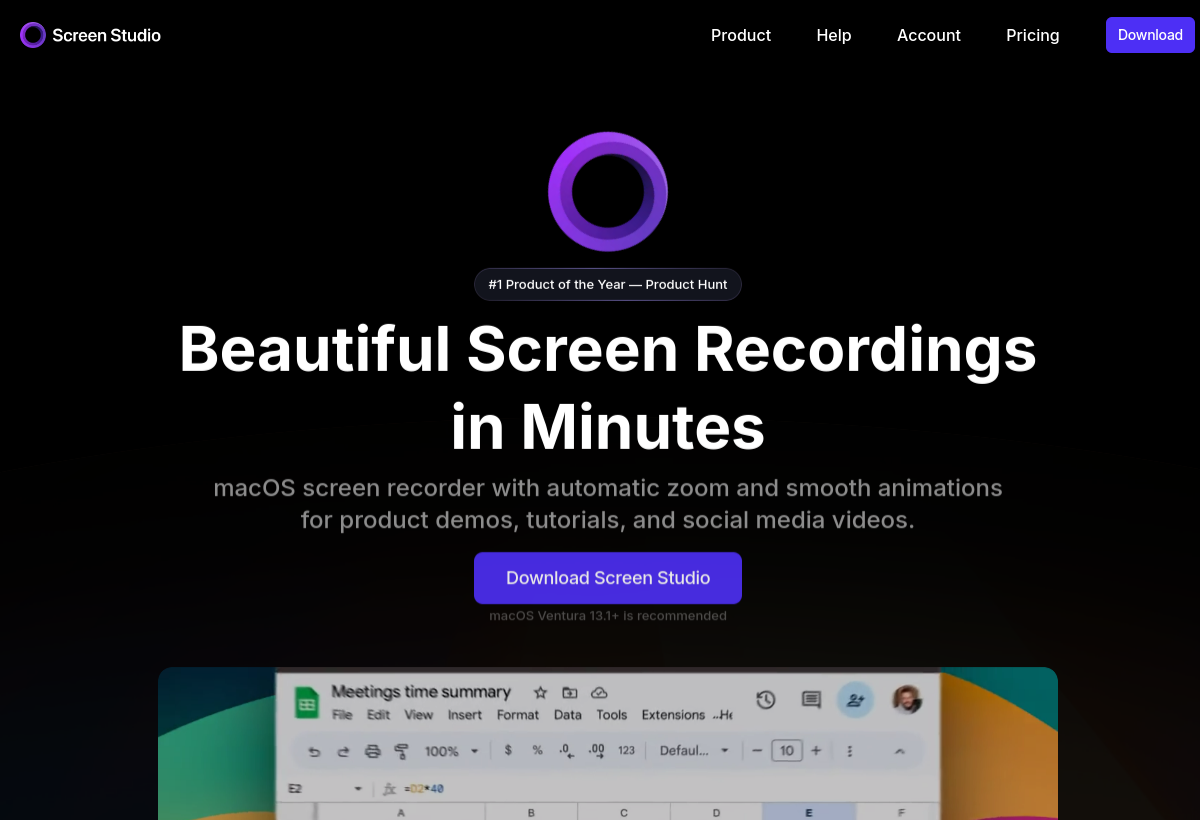The height and width of the screenshot is (820, 1200).
Task: Open the Format menu in the sheet
Action: click(x=518, y=715)
